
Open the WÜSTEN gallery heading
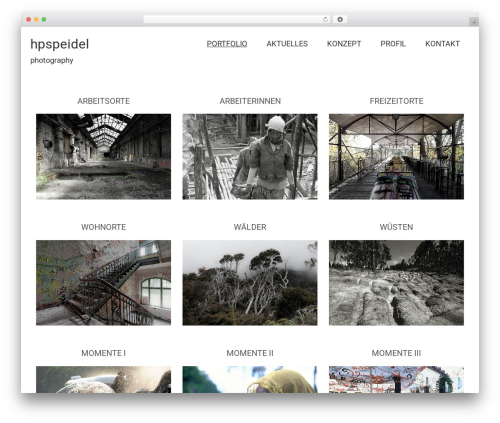click(x=396, y=227)
